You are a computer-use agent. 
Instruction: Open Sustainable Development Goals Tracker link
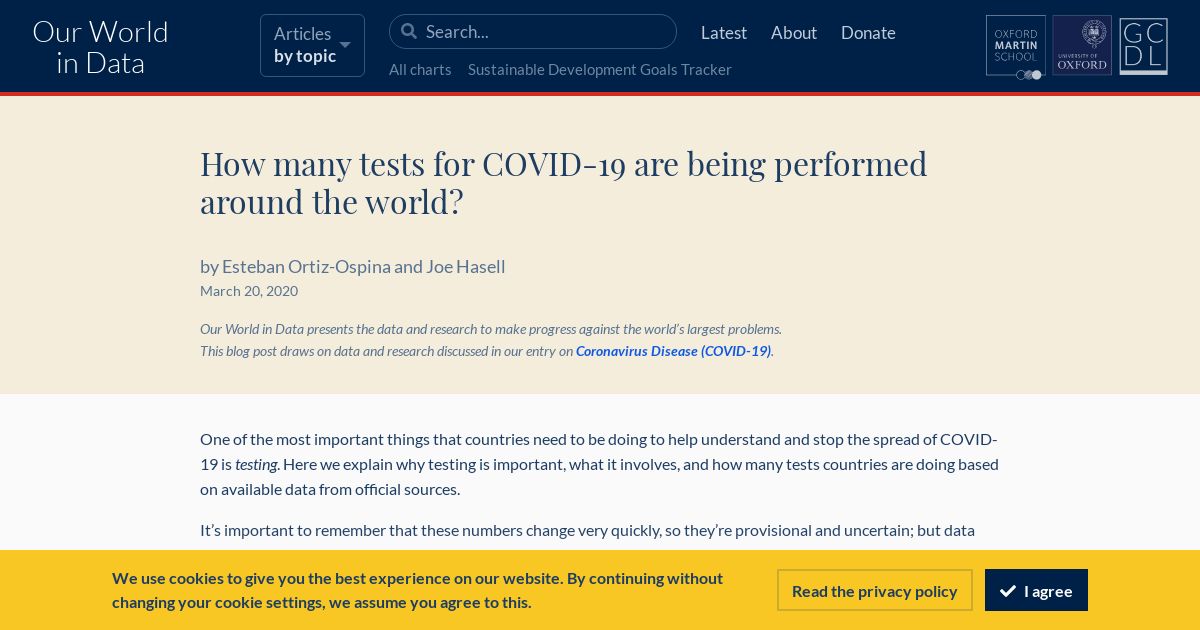(x=600, y=69)
